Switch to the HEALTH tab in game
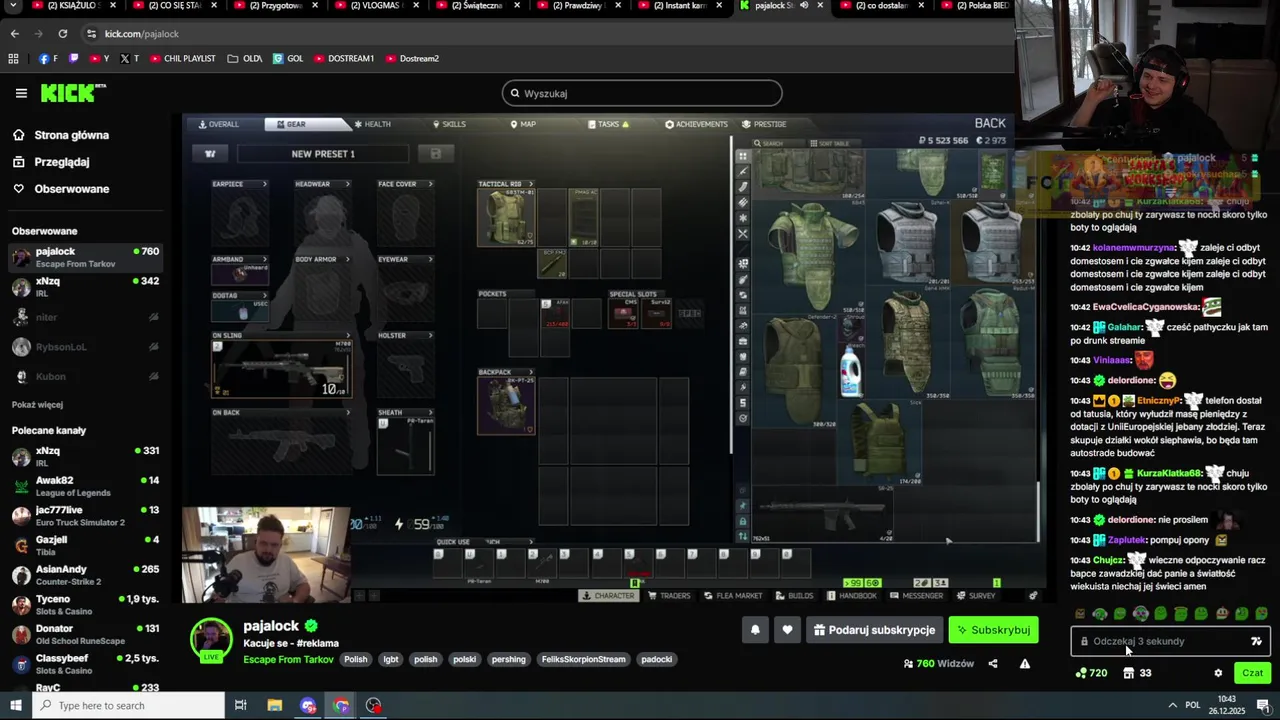This screenshot has height=720, width=1280. 373,125
